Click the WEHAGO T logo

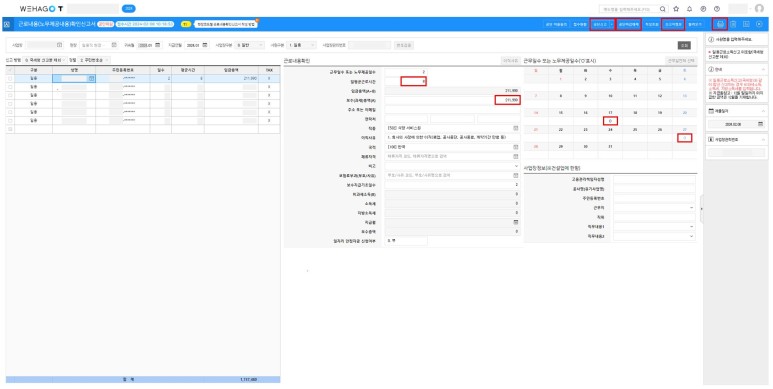click(x=41, y=9)
